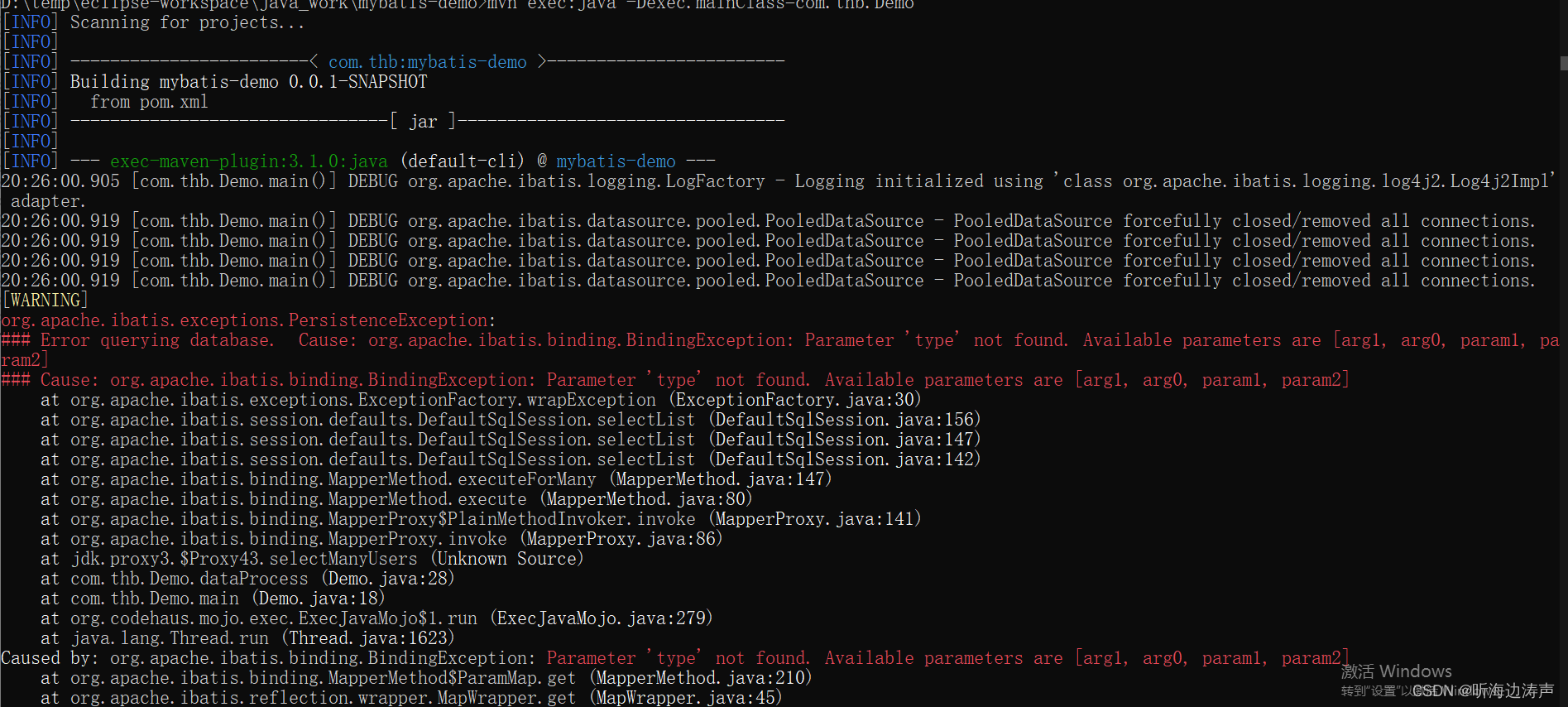Click the 'Scanning for projects...' log line
1568x707 pixels.
pos(187,22)
